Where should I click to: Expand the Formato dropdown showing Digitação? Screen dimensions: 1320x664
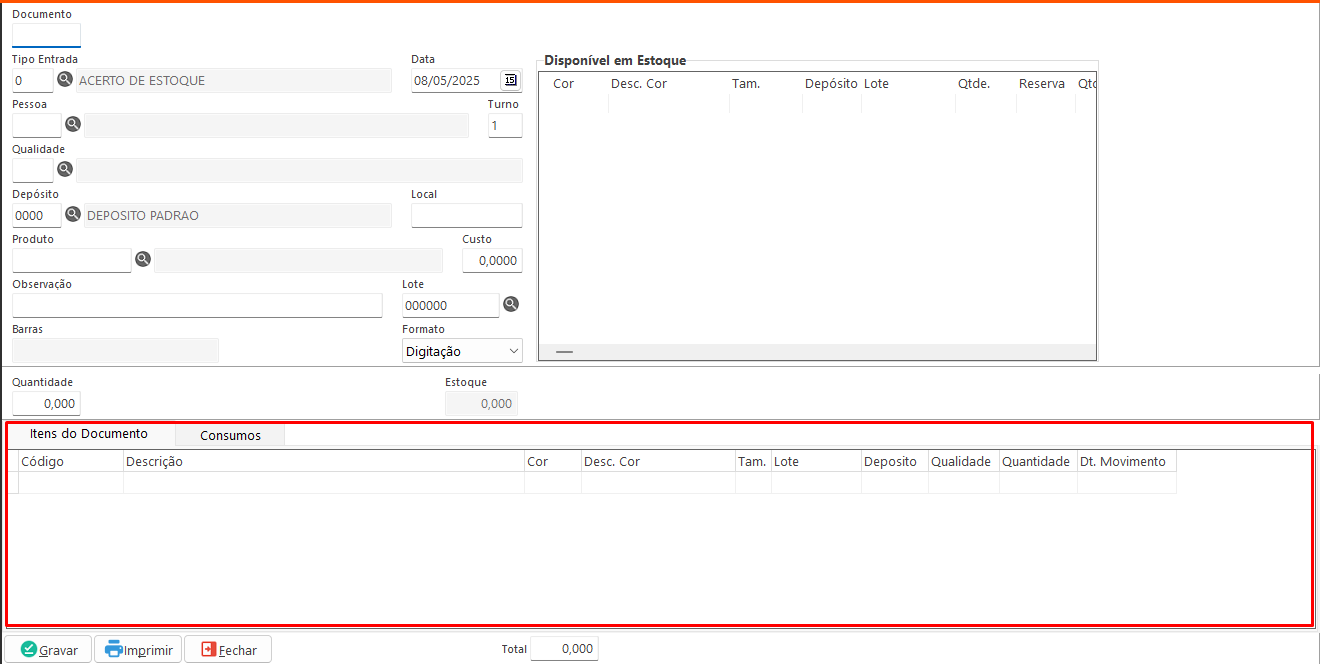pyautogui.click(x=462, y=351)
